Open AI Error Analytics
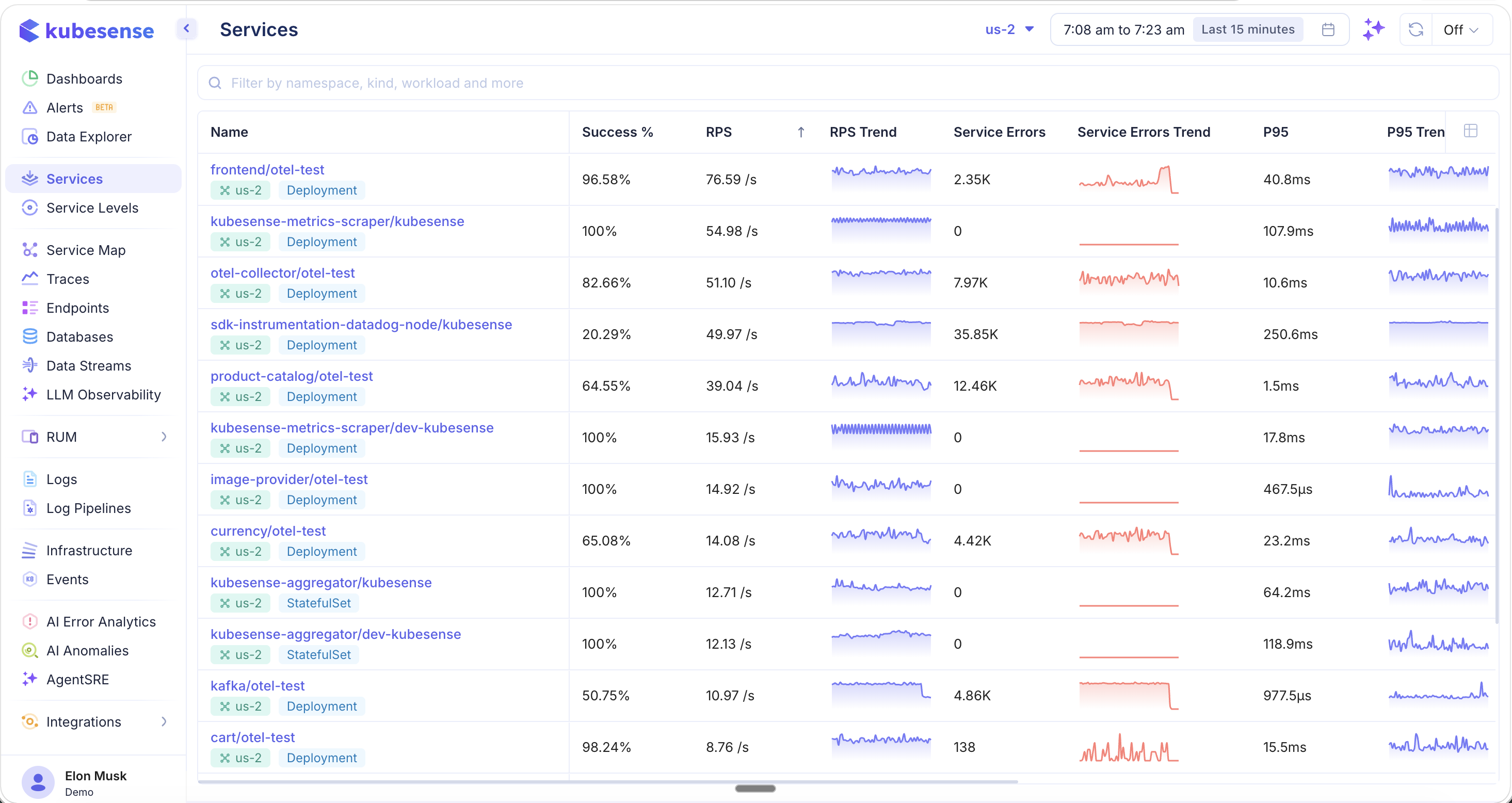Image resolution: width=1512 pixels, height=803 pixels. 101,621
